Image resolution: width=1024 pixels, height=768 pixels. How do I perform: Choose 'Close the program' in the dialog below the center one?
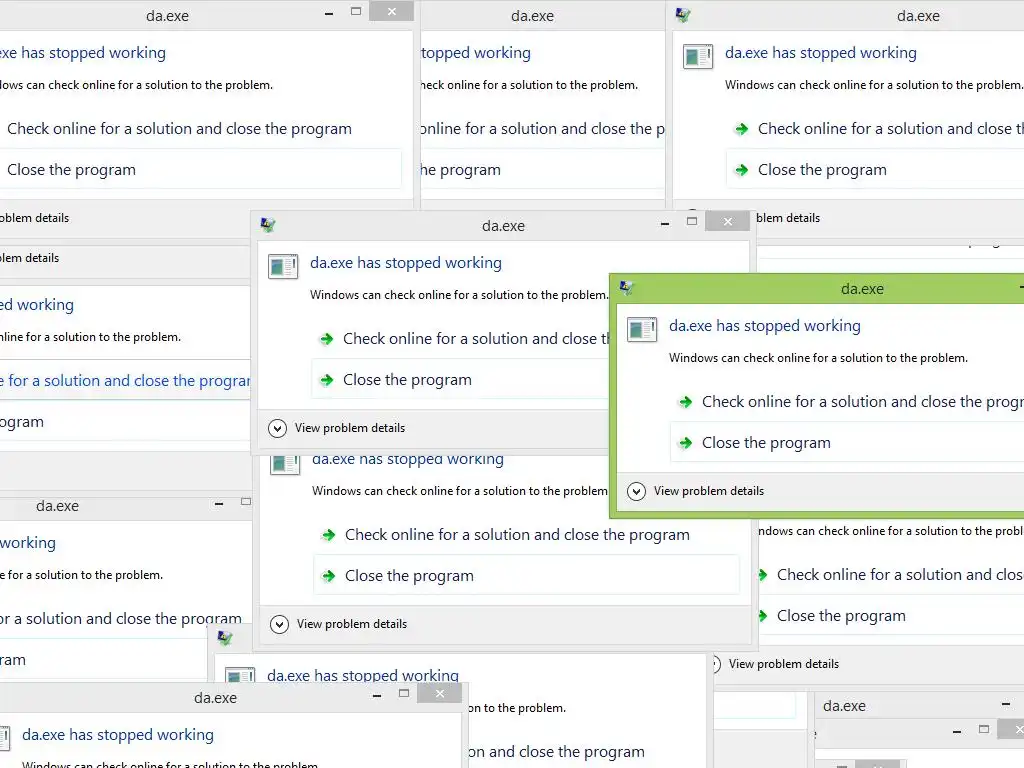click(x=526, y=576)
